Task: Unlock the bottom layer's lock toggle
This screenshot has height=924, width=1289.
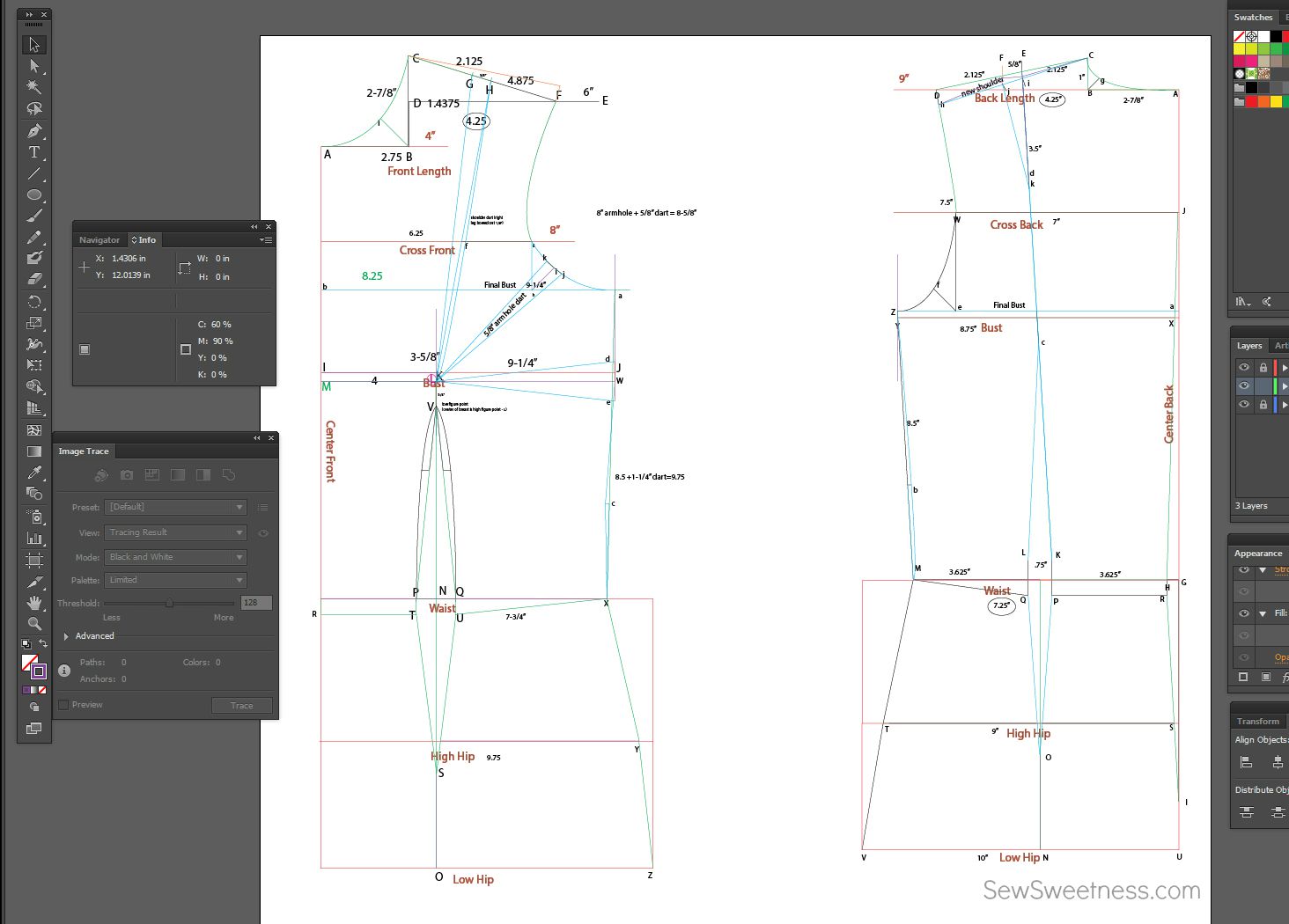Action: 1263,405
